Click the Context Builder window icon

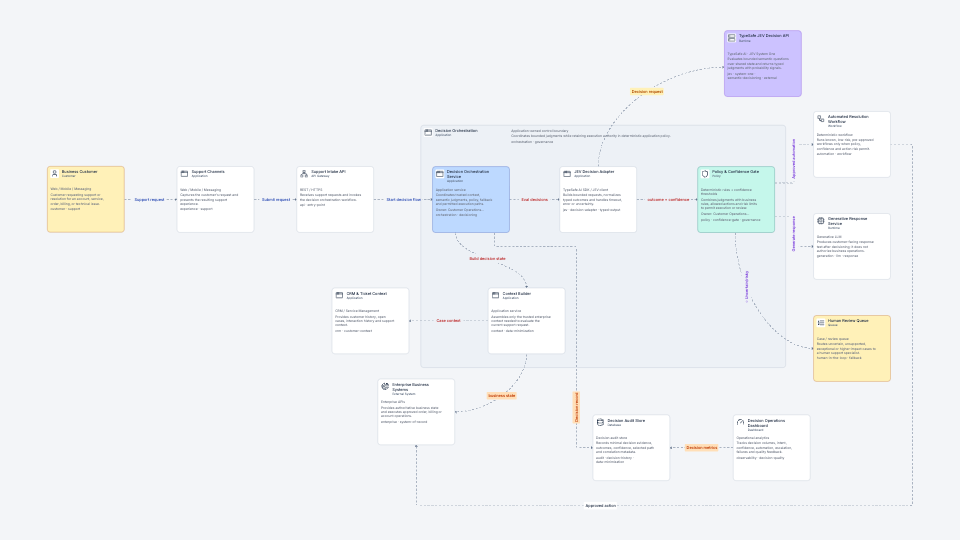pyautogui.click(x=495, y=295)
